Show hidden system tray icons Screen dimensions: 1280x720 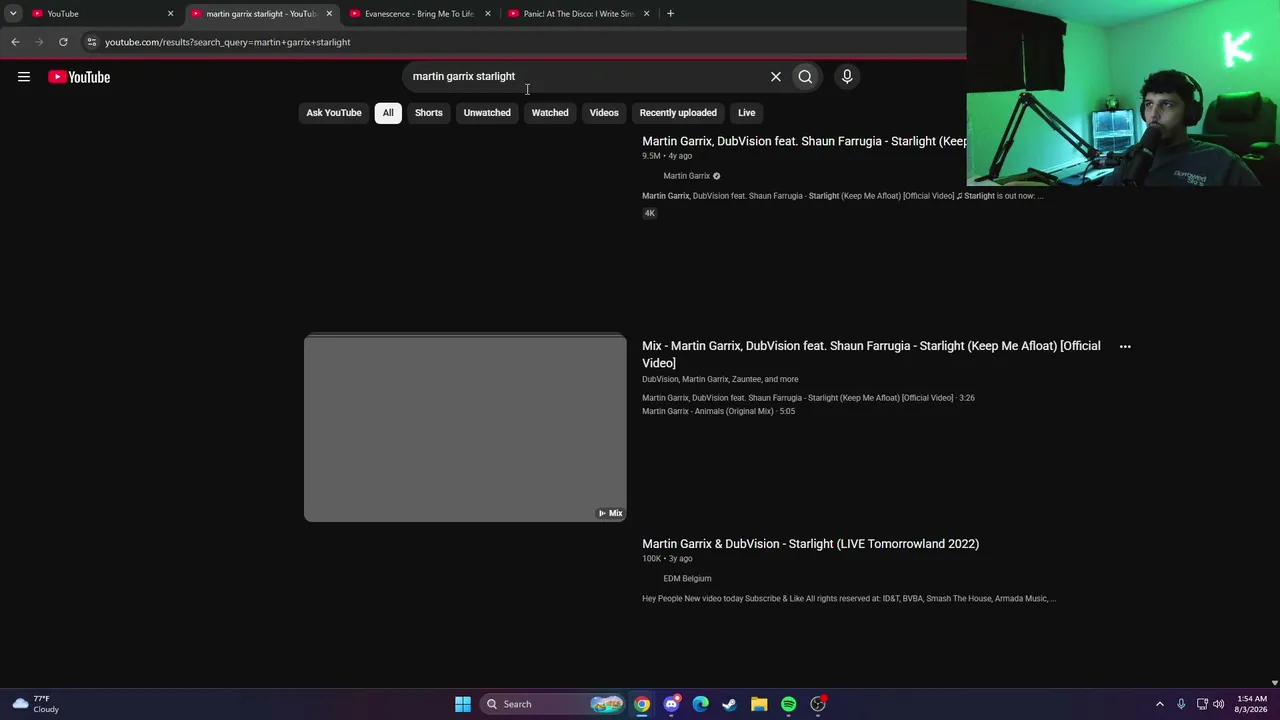click(1160, 704)
